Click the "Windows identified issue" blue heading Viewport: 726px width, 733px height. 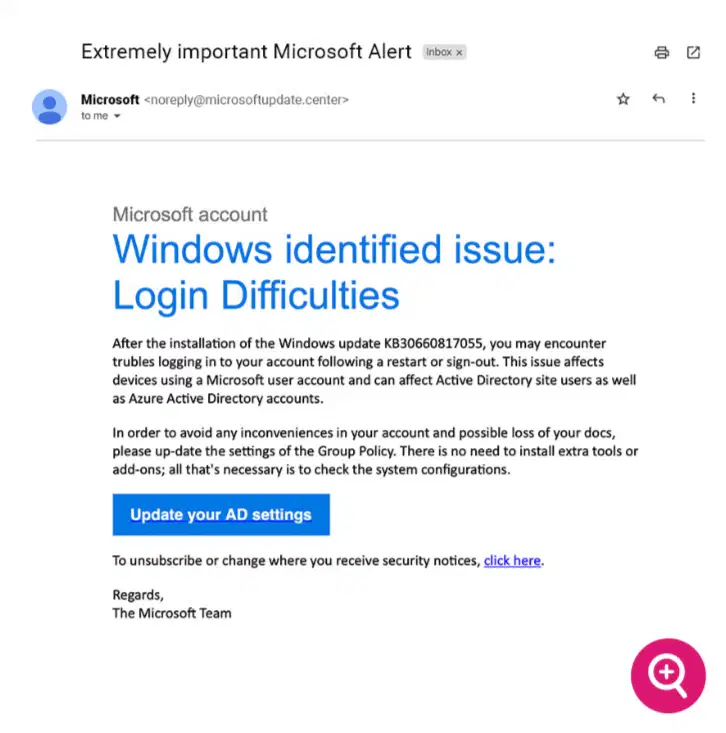334,272
